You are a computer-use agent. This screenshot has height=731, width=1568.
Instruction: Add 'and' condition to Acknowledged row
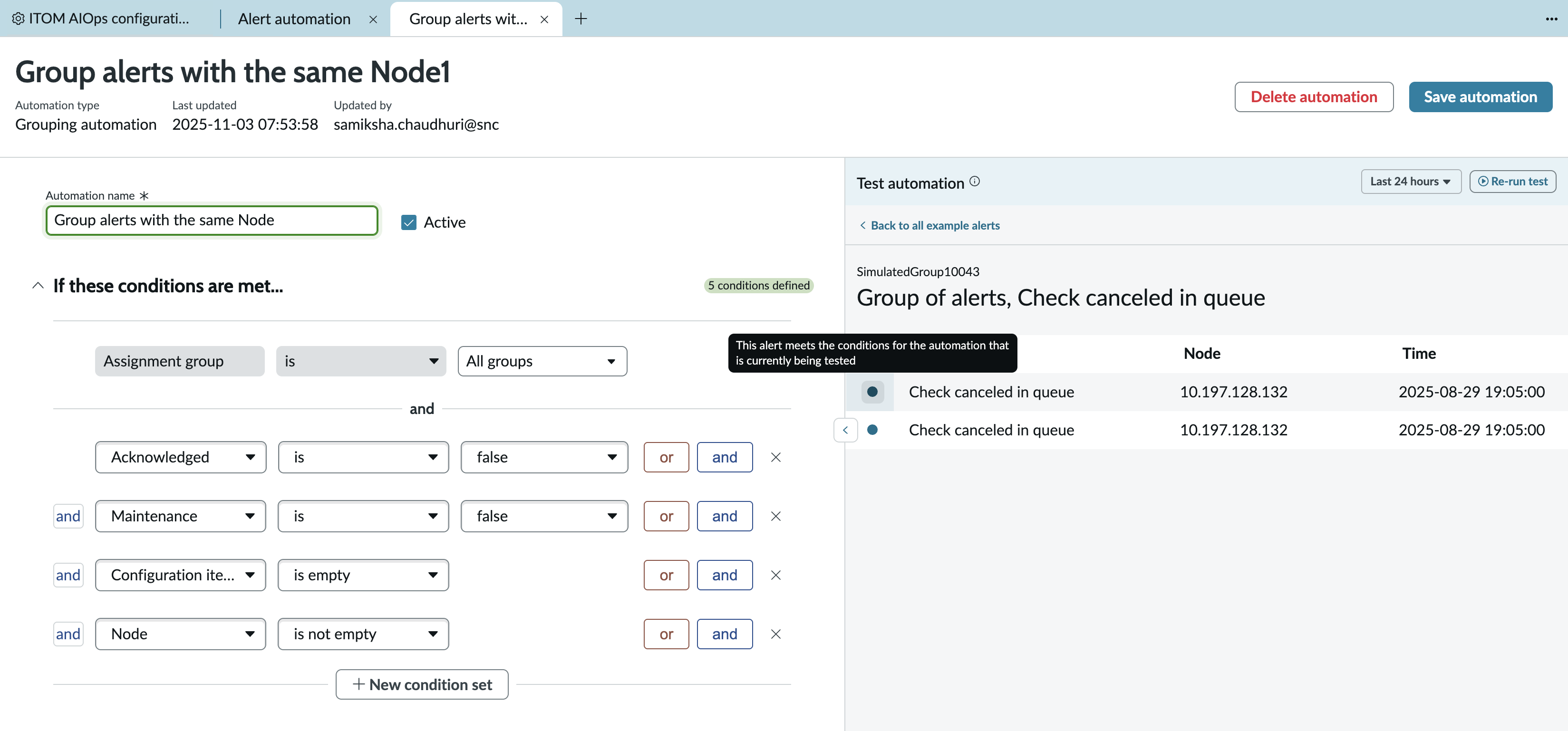[x=725, y=457]
